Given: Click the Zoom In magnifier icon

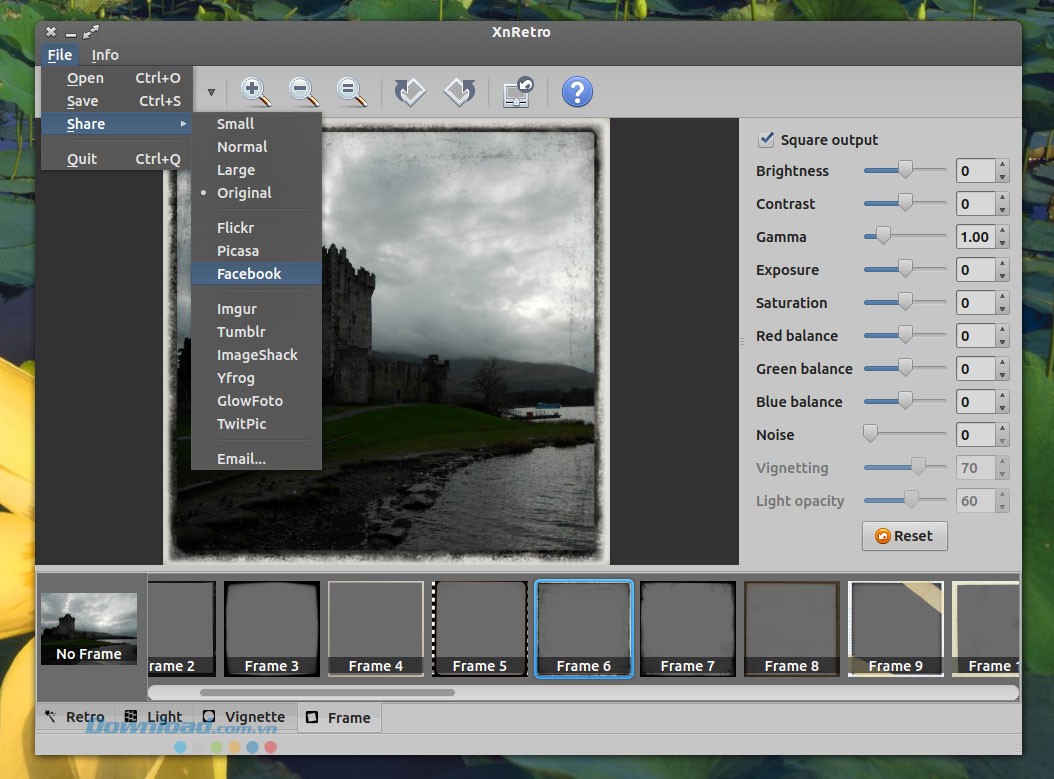Looking at the screenshot, I should point(255,92).
